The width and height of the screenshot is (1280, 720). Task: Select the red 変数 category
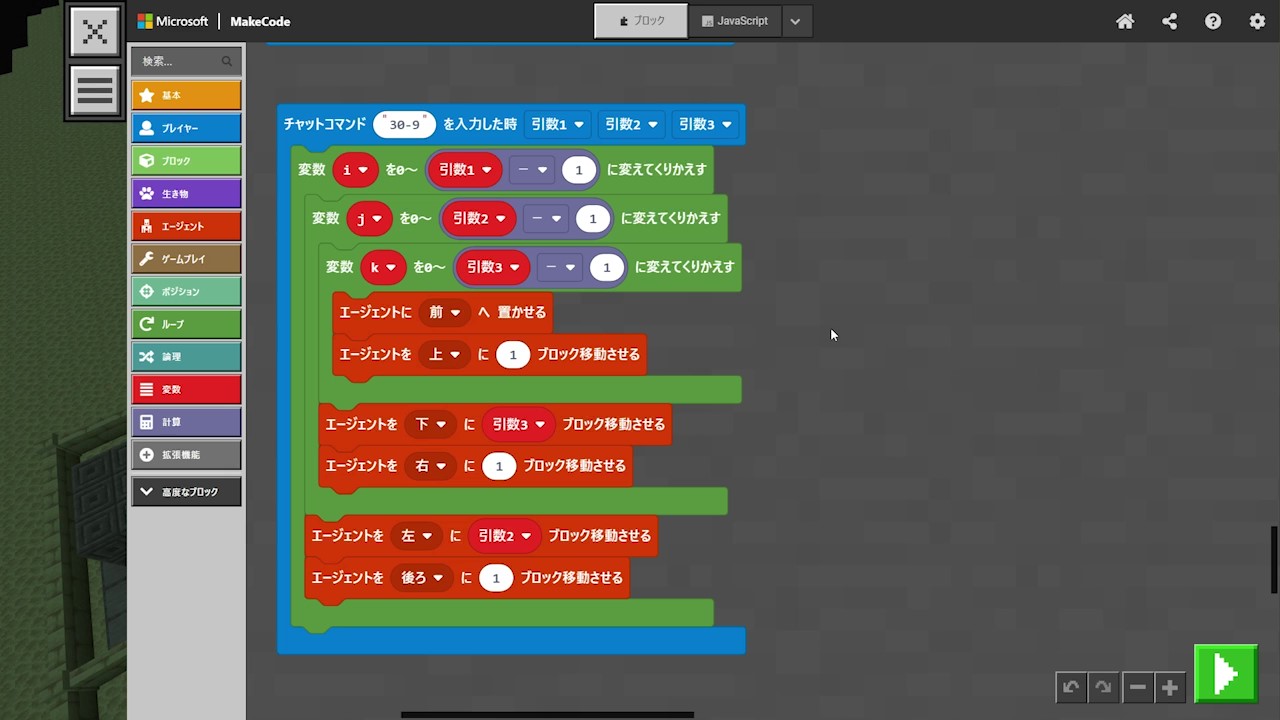click(x=186, y=389)
